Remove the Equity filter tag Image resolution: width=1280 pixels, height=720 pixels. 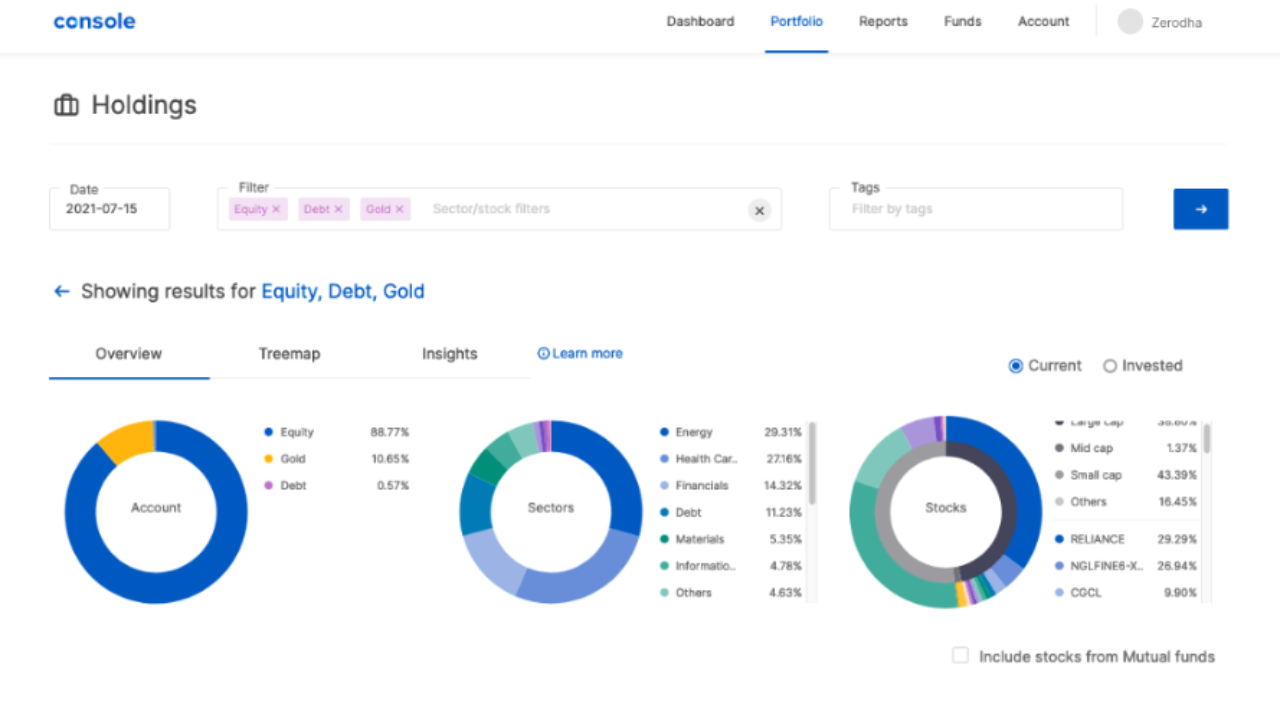point(276,209)
